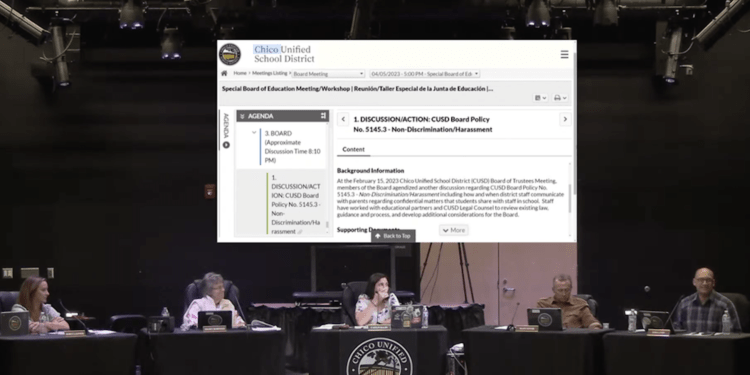This screenshot has width=750, height=375.
Task: Open the Board Meeting dropdown
Action: click(x=328, y=74)
